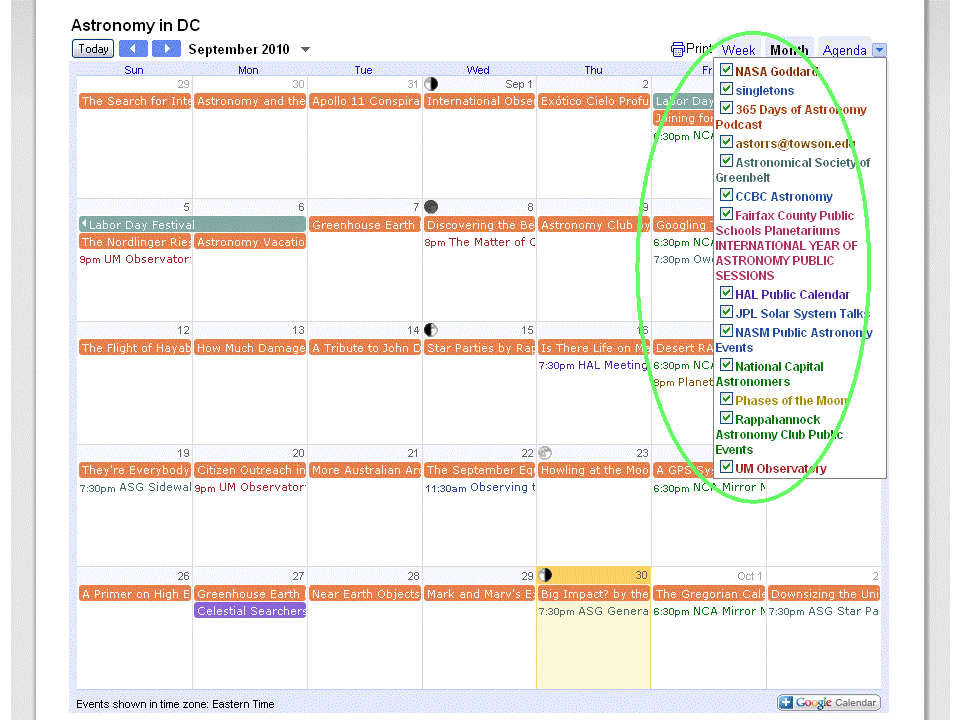Switch to the Agenda view tab
960x720 pixels.
[x=844, y=50]
